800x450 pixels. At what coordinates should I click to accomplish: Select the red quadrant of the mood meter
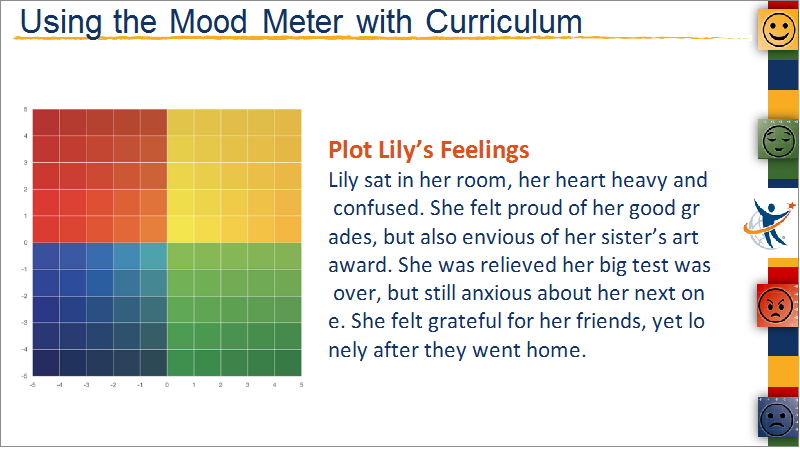(x=100, y=176)
